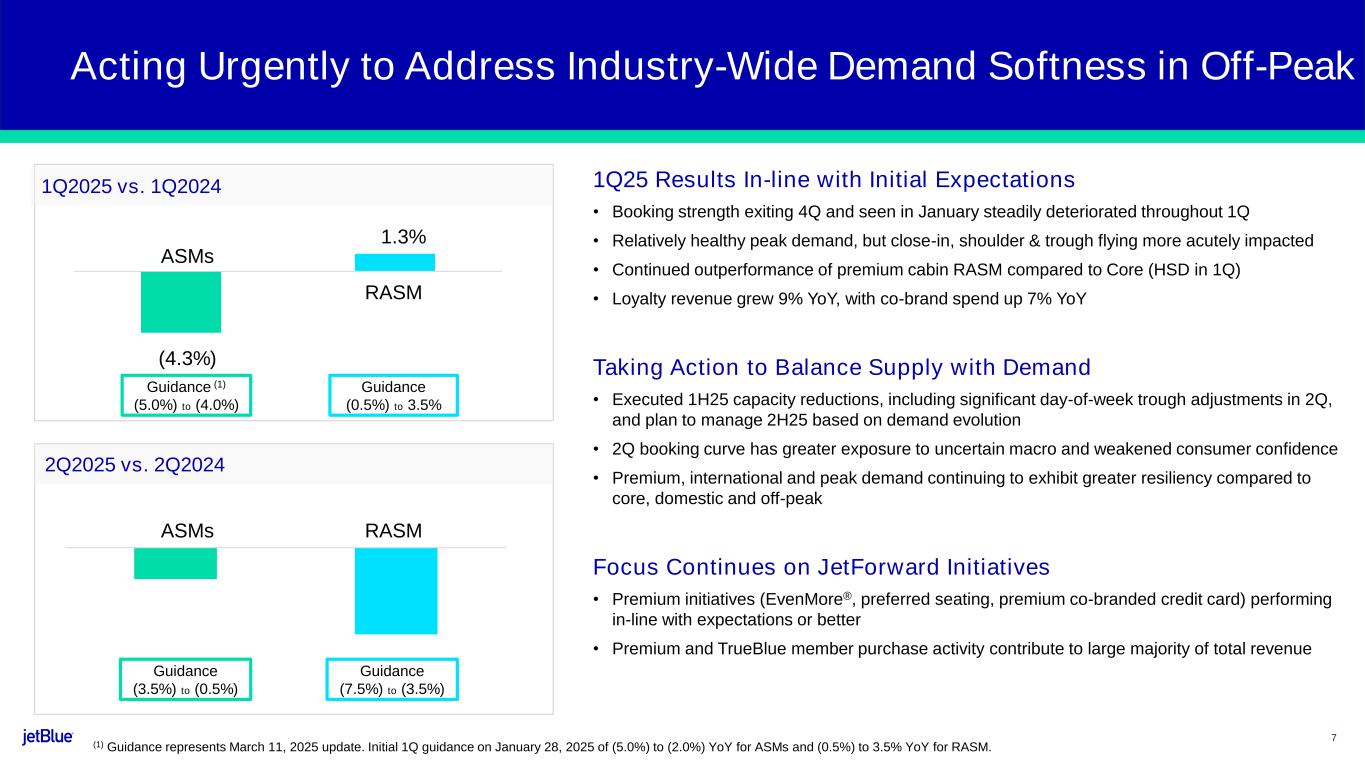The width and height of the screenshot is (1365, 768).
Task: Click the '(4.3%)' ASMs data label
Action: point(188,358)
